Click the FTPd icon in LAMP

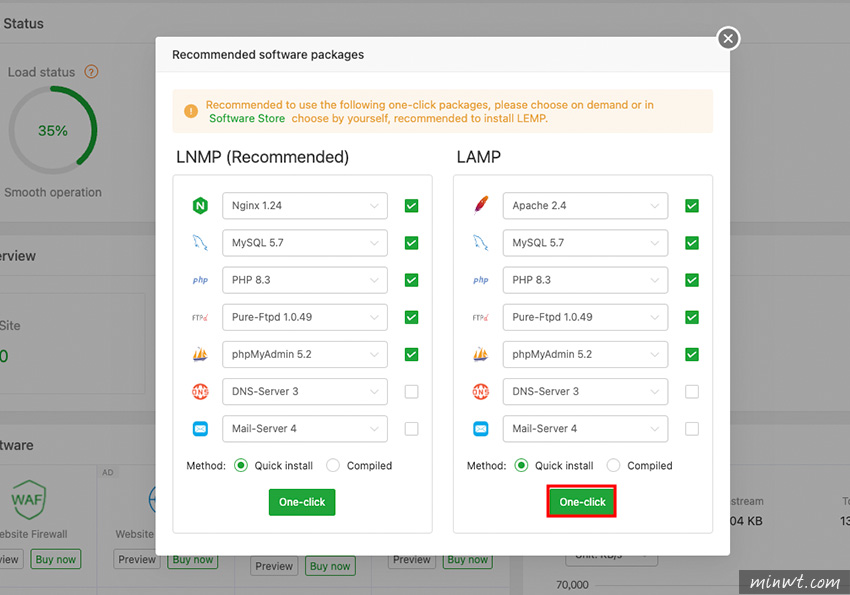pos(481,318)
